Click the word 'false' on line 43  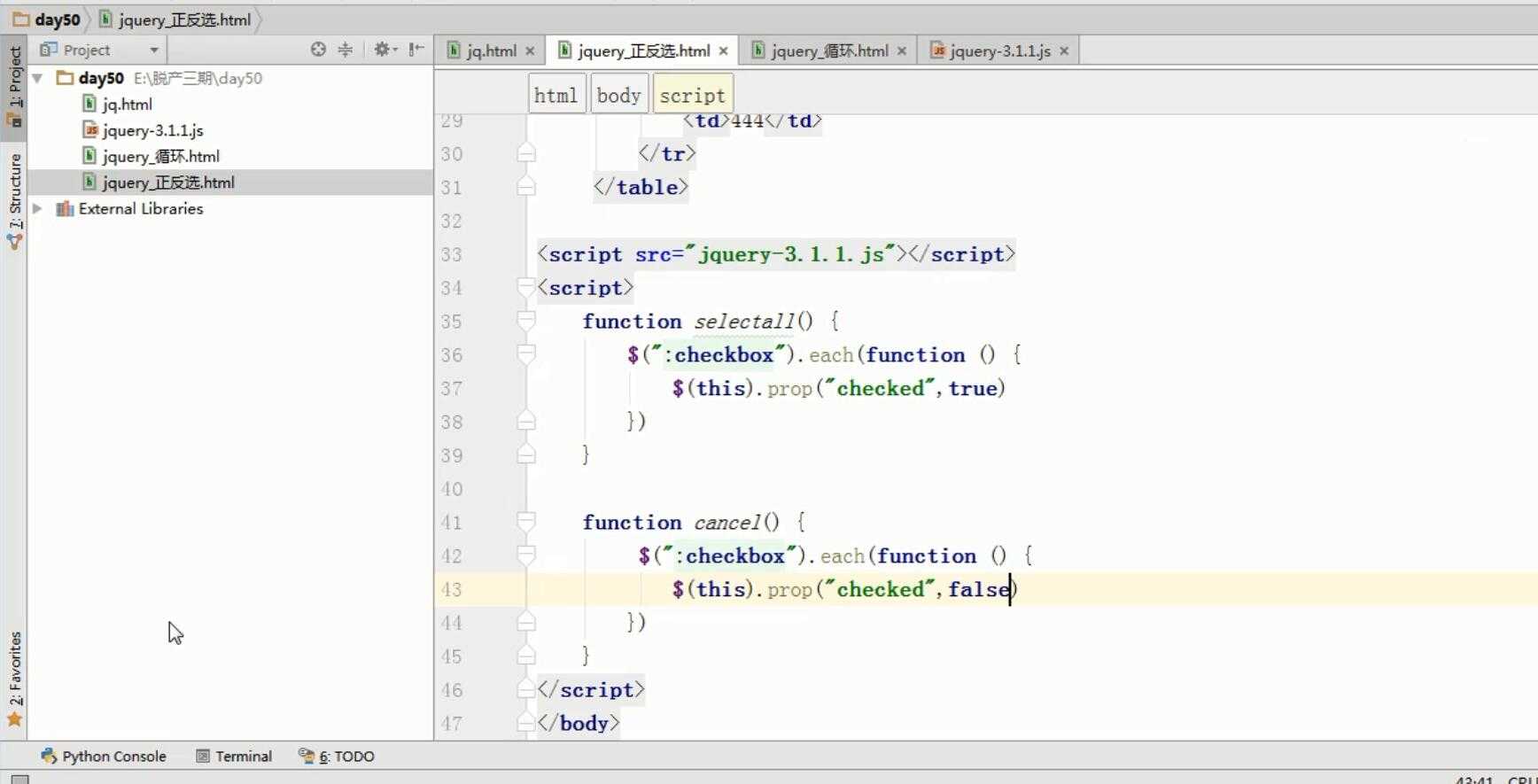(x=979, y=589)
